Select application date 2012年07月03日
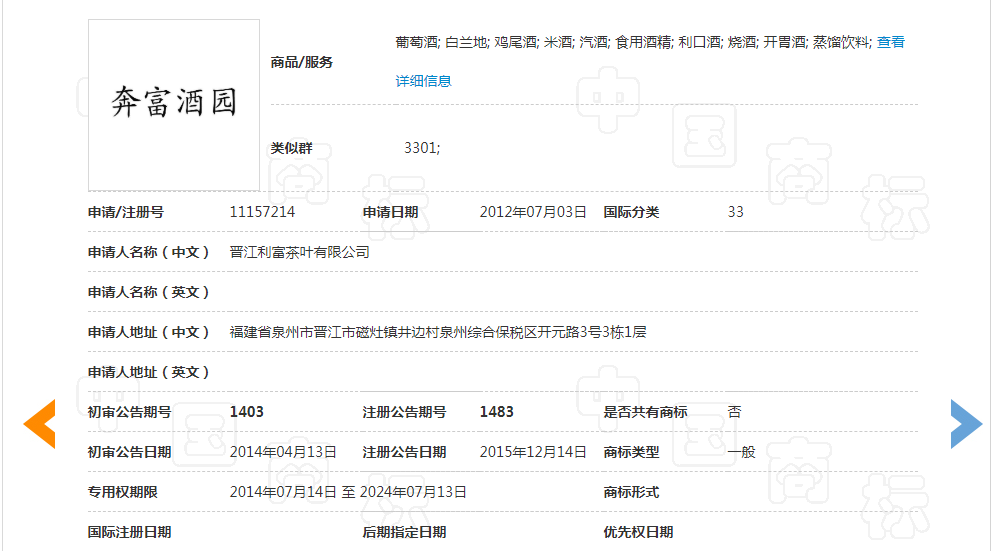 533,212
